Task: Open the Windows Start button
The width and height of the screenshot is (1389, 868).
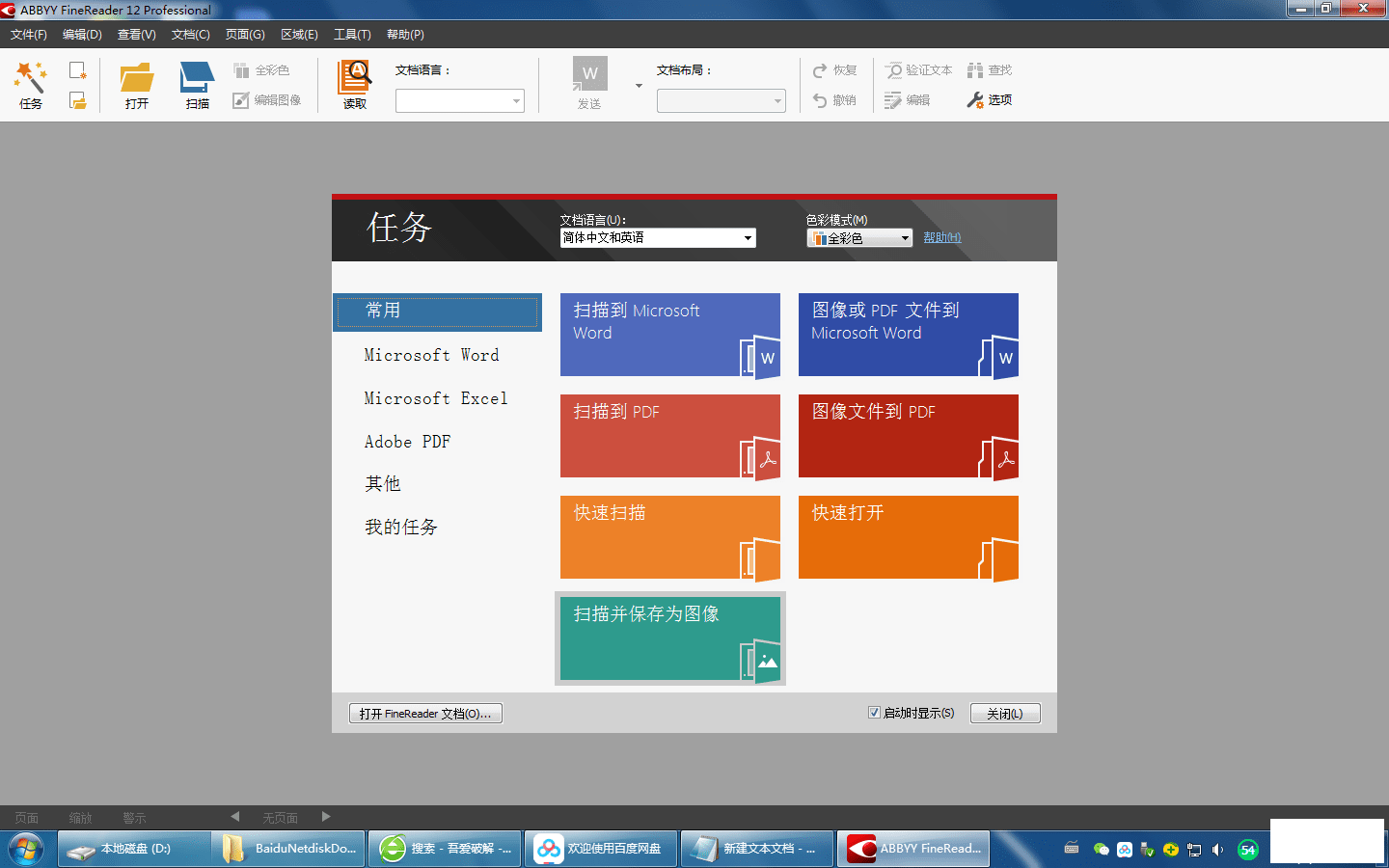Action: coord(26,849)
